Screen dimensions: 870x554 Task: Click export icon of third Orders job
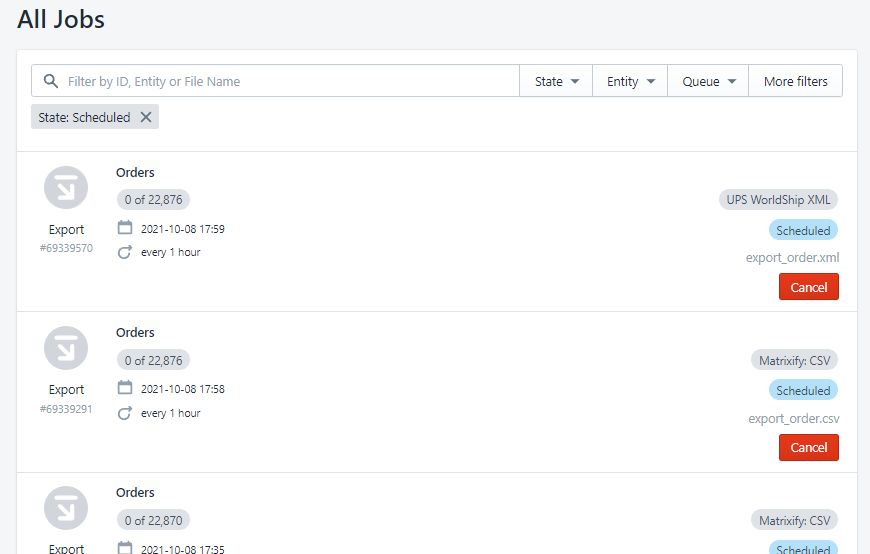pyautogui.click(x=66, y=508)
